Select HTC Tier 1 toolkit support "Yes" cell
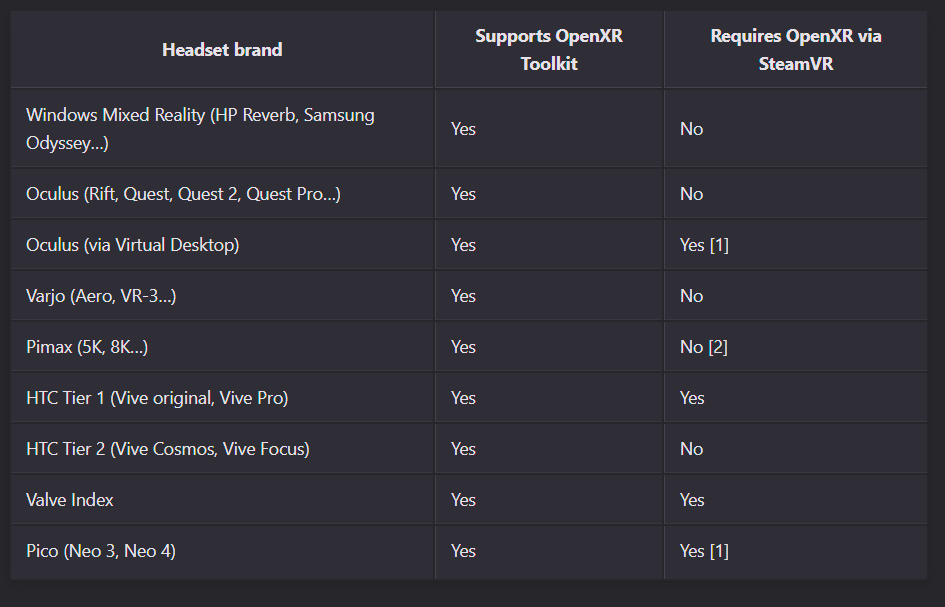Viewport: 945px width, 607px height. pyautogui.click(x=463, y=398)
